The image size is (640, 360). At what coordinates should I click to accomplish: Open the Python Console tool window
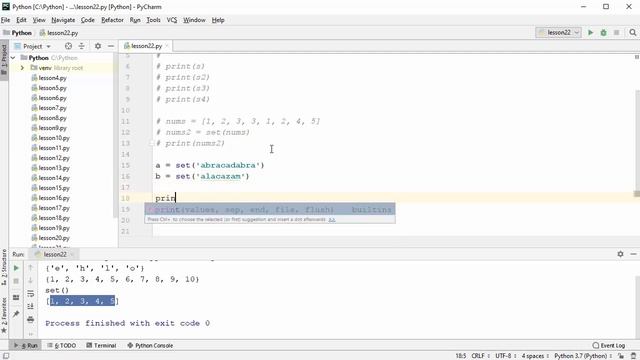150,345
